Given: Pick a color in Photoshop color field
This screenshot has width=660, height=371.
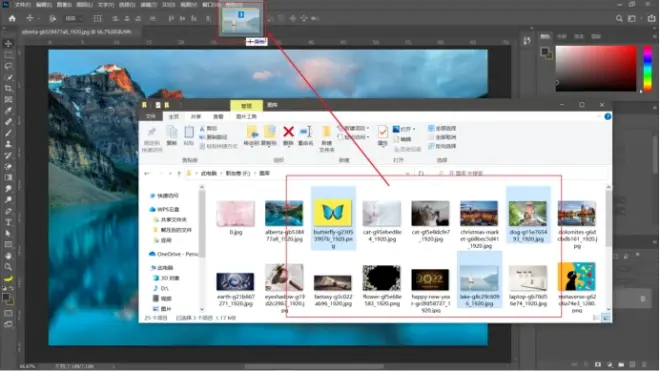Looking at the screenshot, I should (596, 68).
